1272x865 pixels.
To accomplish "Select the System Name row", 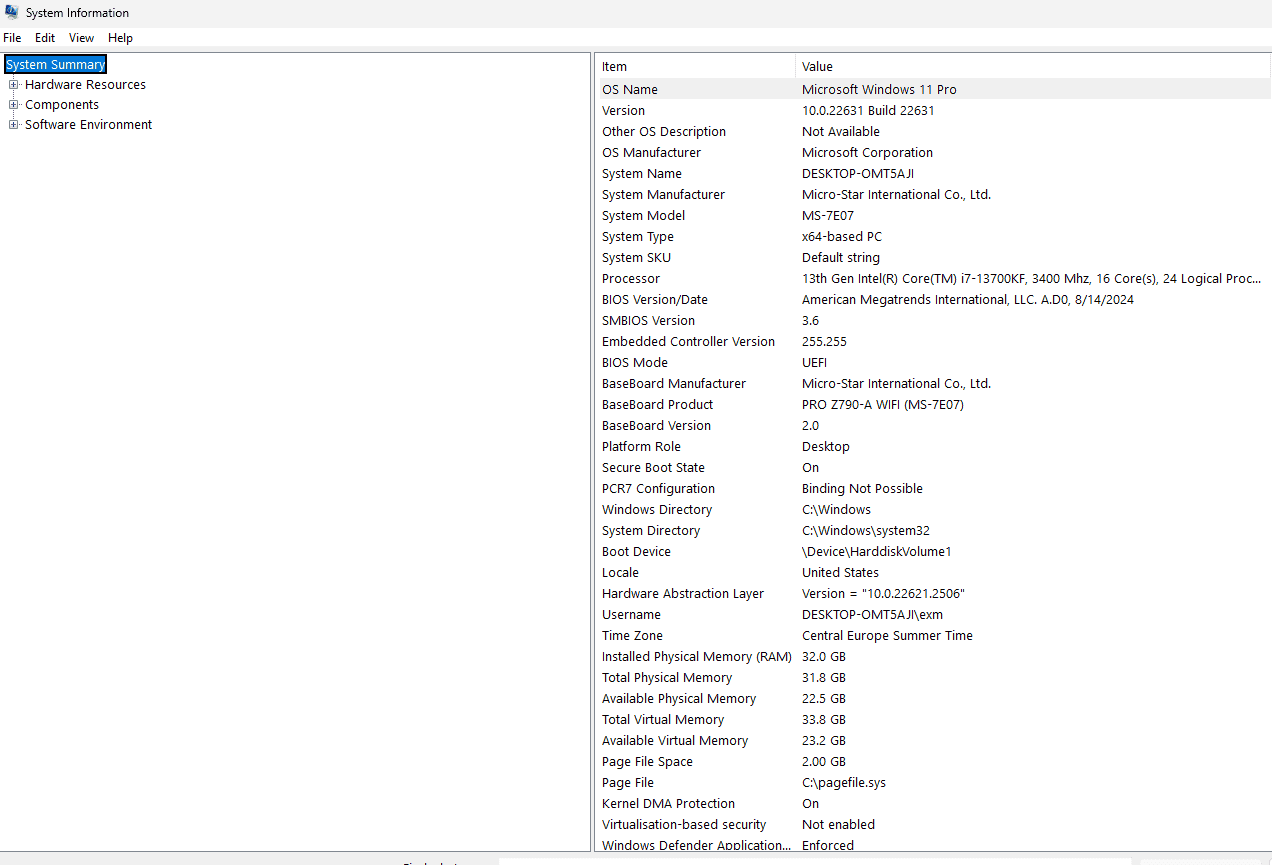I will pos(934,174).
